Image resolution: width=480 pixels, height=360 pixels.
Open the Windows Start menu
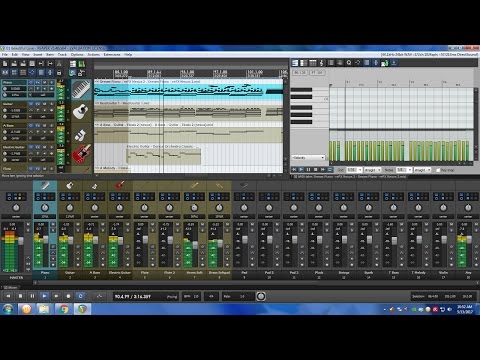[x=8, y=309]
